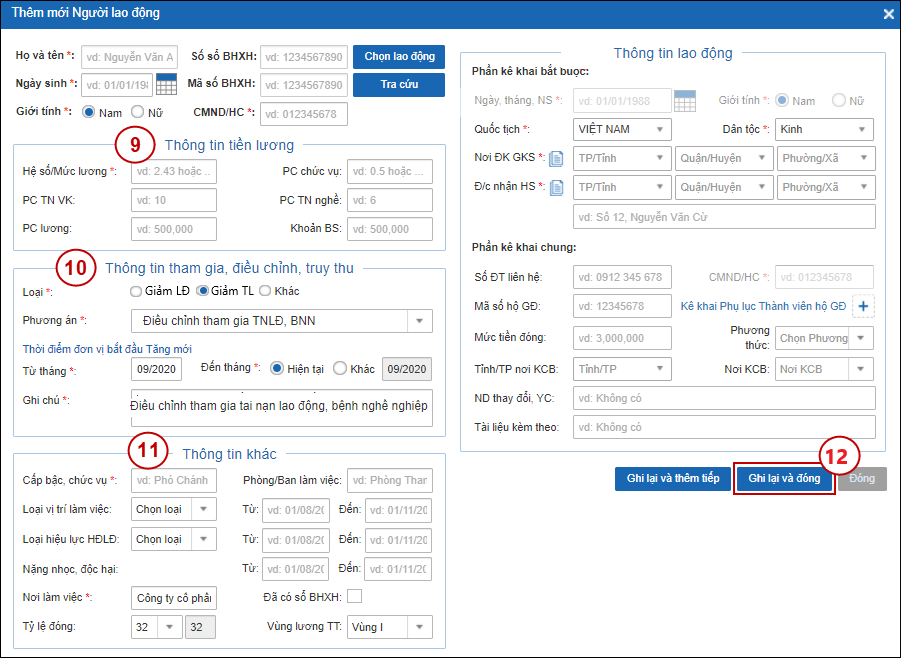Image resolution: width=901 pixels, height=658 pixels.
Task: Open Kê khai Phụ lục Thành viên hộ GĐ link
Action: click(763, 306)
